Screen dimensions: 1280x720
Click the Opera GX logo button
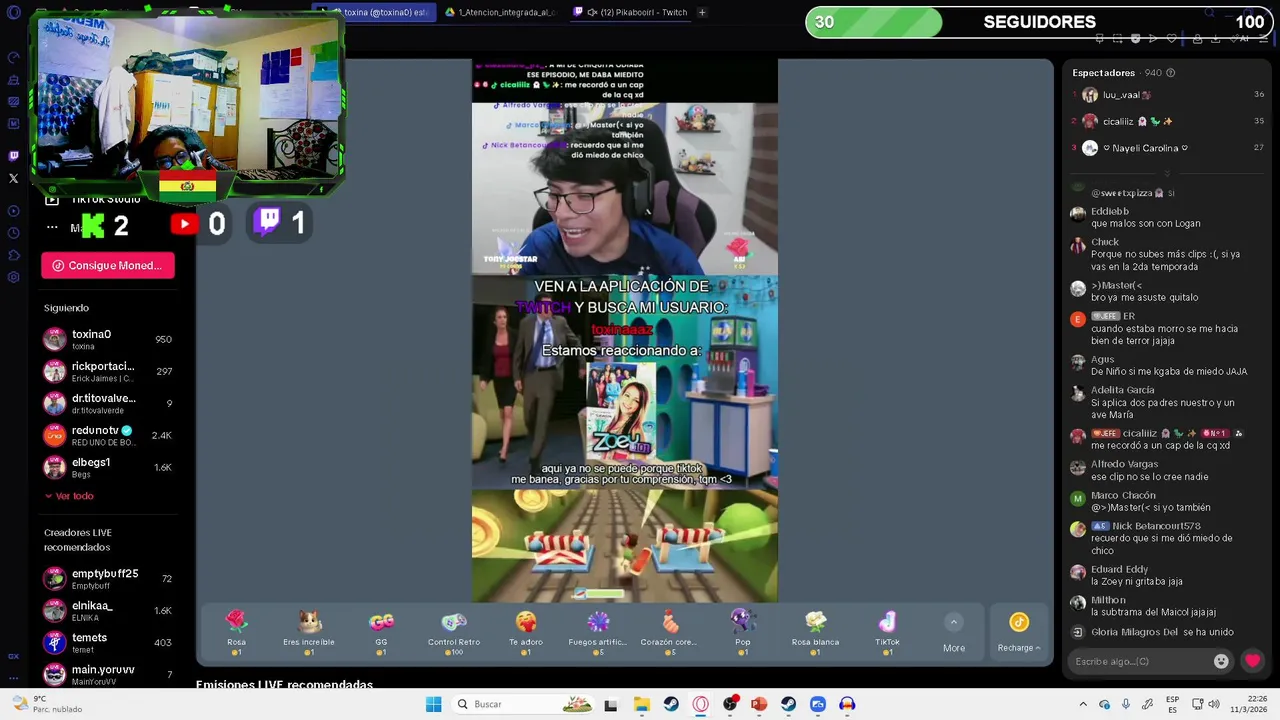pyautogui.click(x=13, y=13)
